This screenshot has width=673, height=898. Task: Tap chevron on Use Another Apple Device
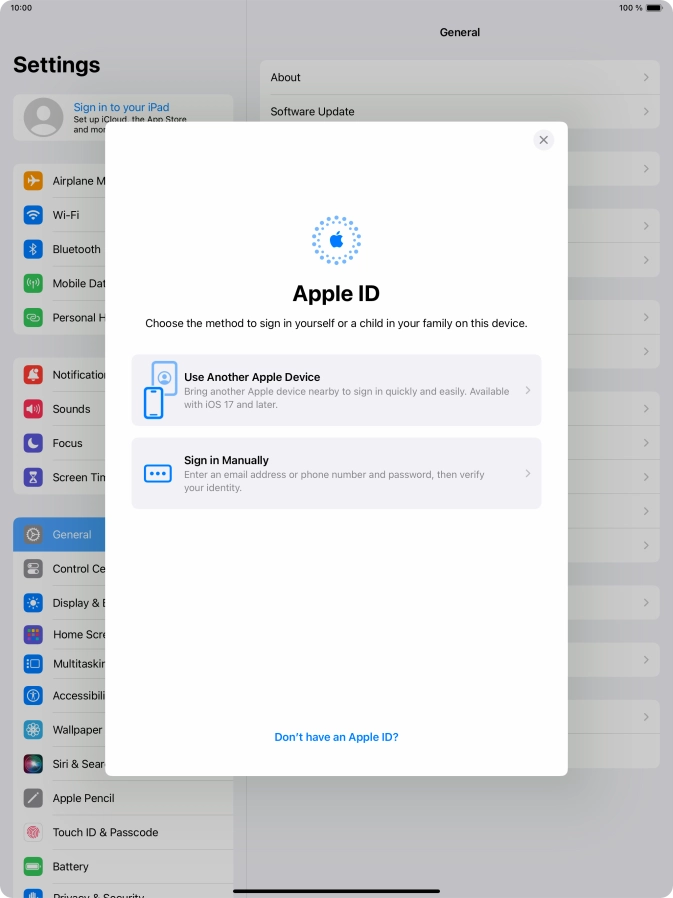(x=528, y=390)
